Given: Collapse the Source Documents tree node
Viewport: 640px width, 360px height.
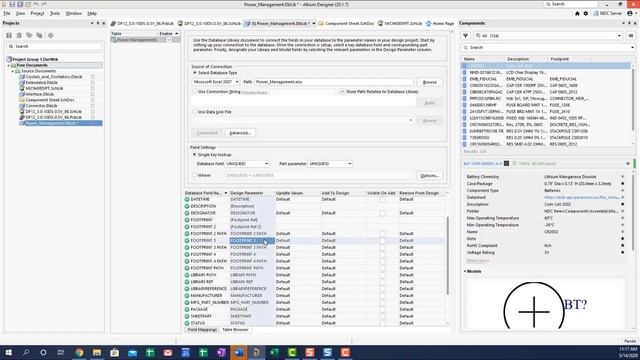Looking at the screenshot, I should (13, 71).
